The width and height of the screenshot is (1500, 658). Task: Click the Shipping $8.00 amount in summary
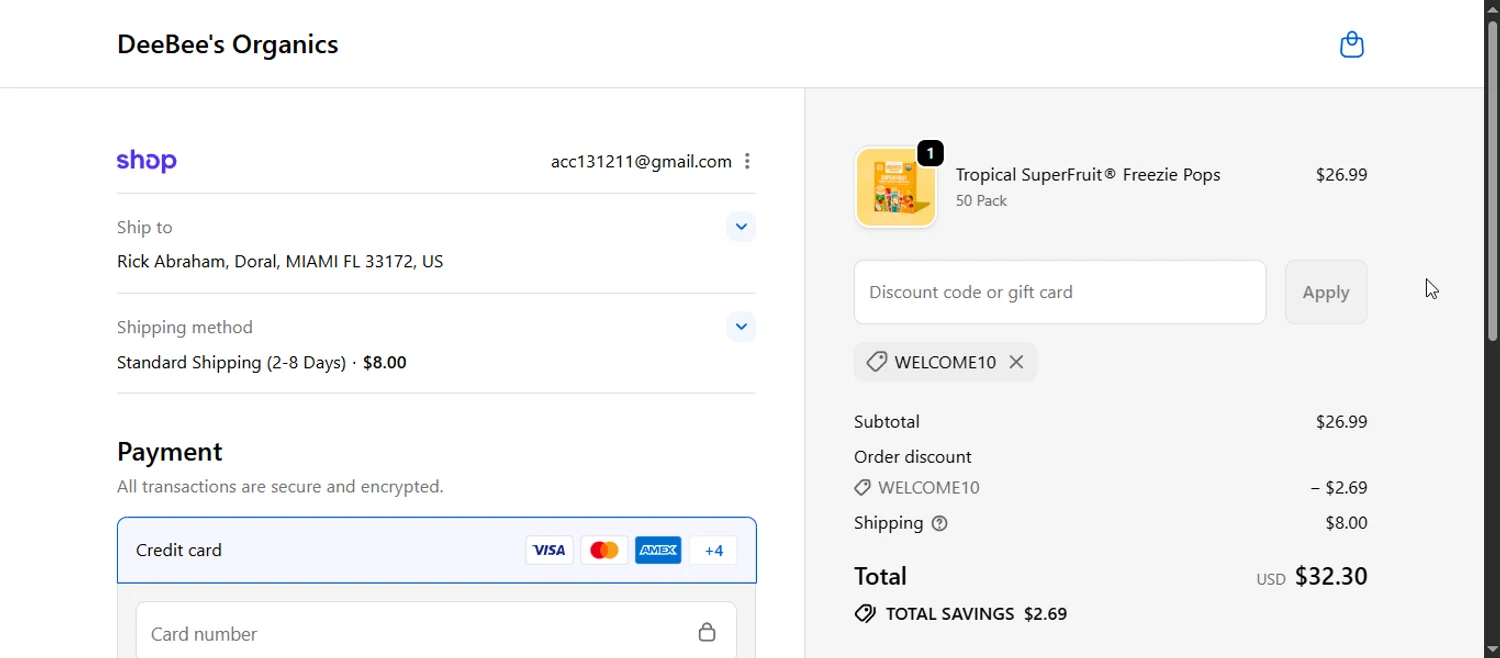[1346, 523]
